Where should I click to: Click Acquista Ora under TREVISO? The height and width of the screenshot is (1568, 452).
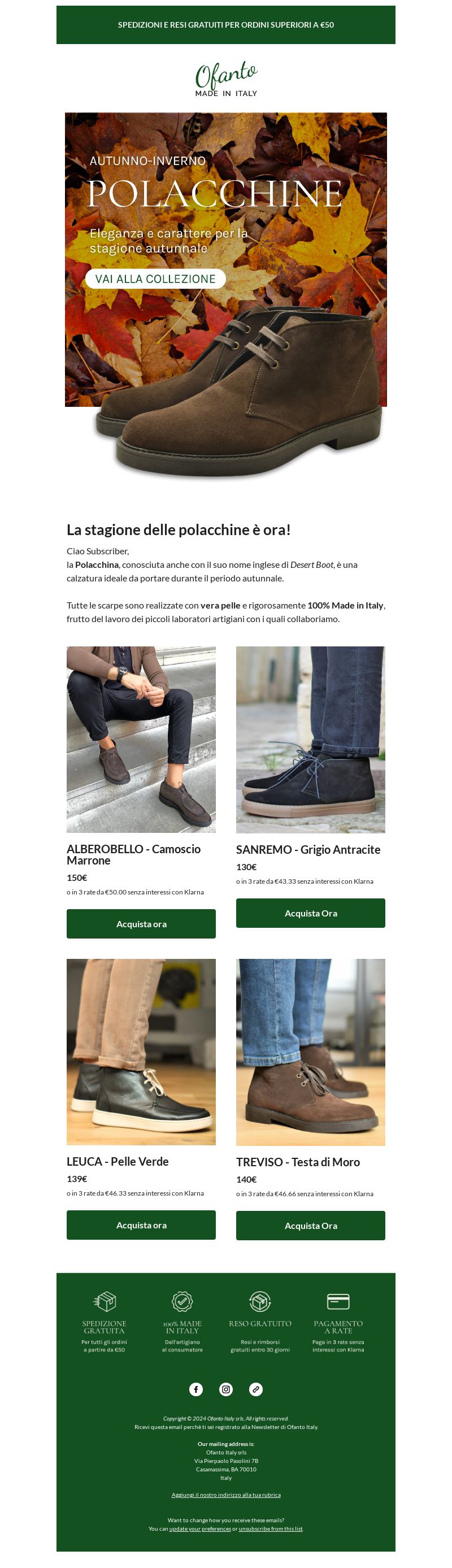coord(311,1226)
